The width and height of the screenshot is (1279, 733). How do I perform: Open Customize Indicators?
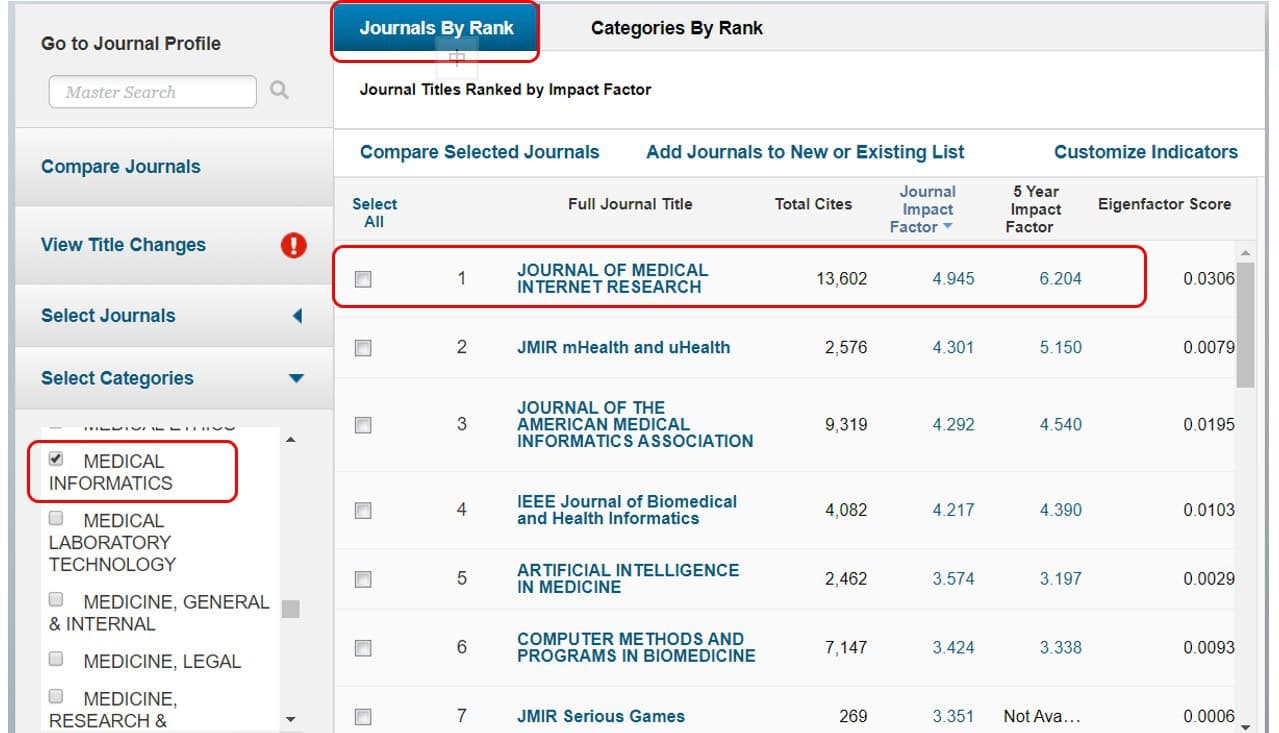1146,152
